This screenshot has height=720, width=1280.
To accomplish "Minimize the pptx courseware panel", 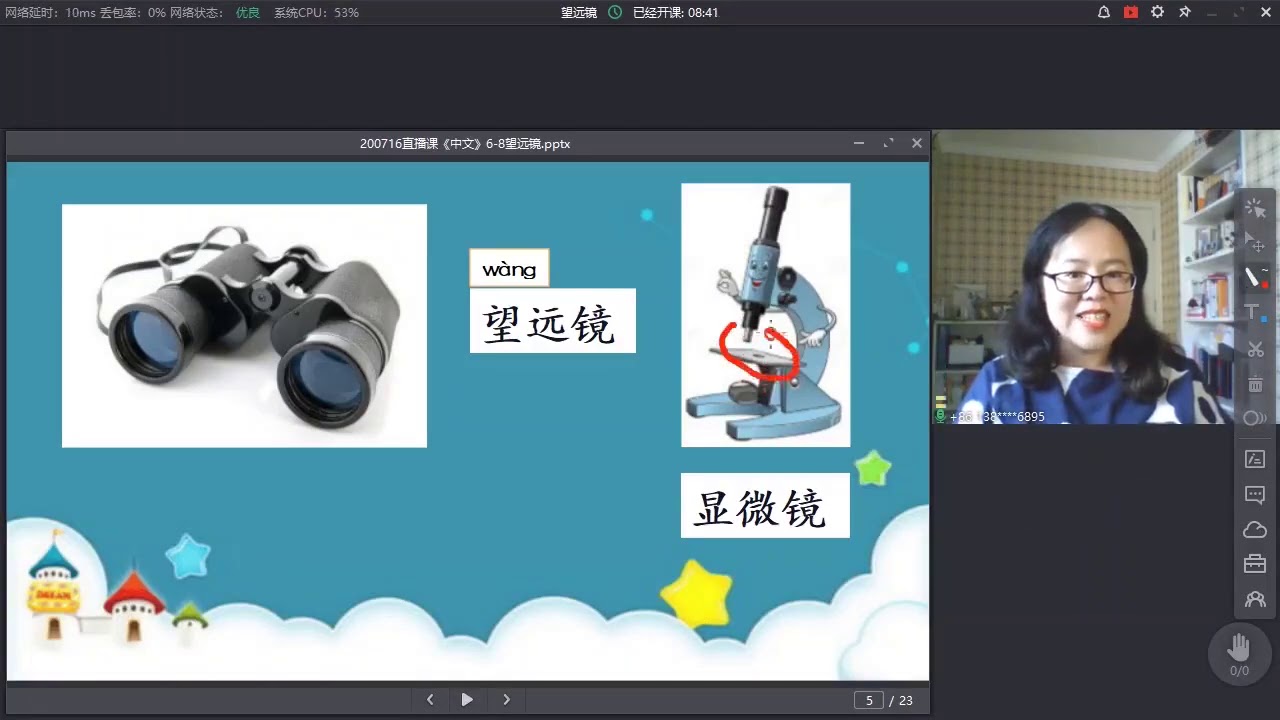I will [x=859, y=143].
